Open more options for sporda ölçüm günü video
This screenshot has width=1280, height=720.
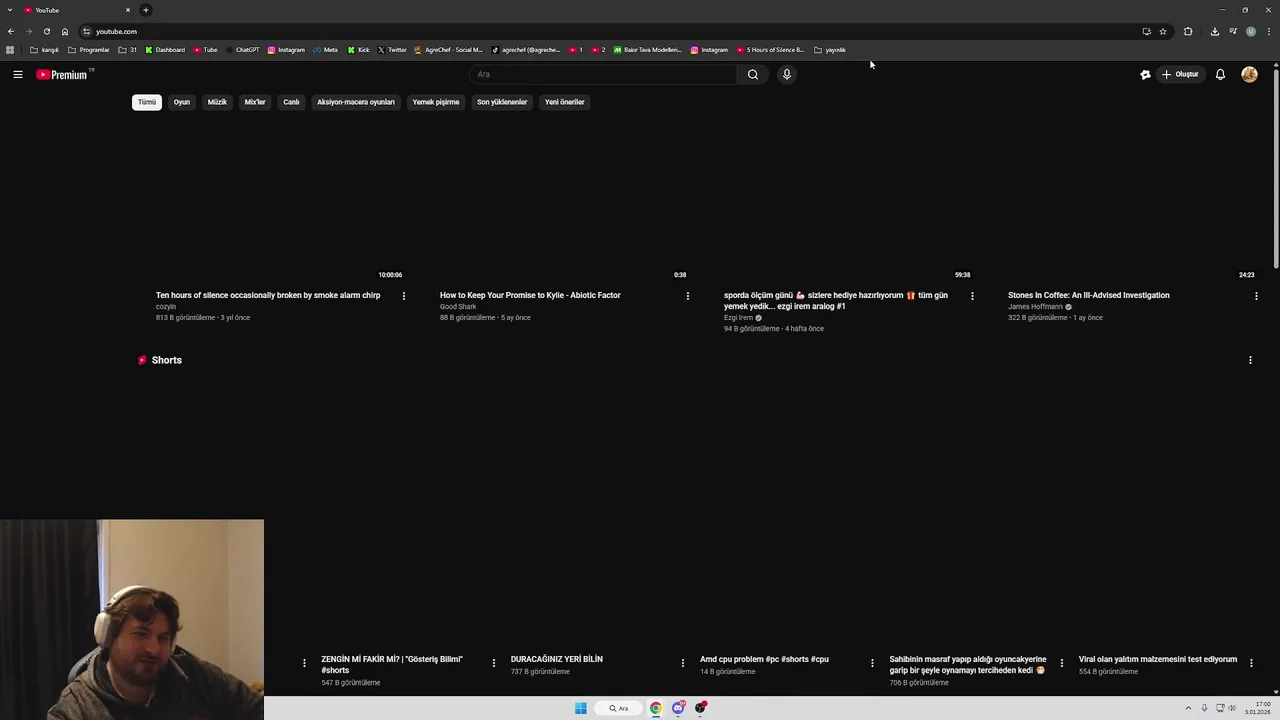click(972, 296)
